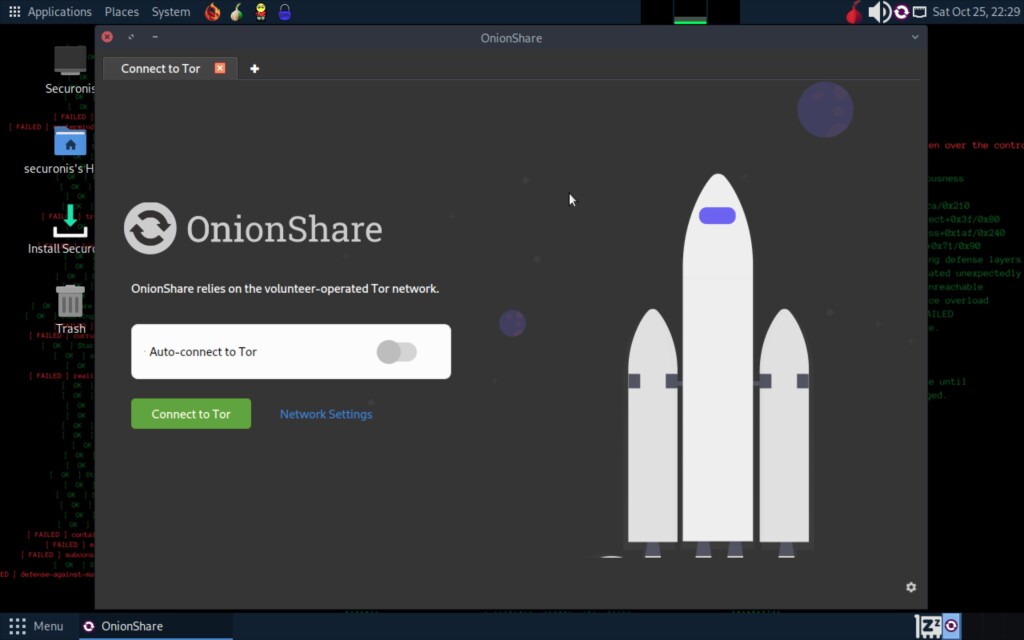1024x640 pixels.
Task: Open the Applications menu
Action: [50, 12]
